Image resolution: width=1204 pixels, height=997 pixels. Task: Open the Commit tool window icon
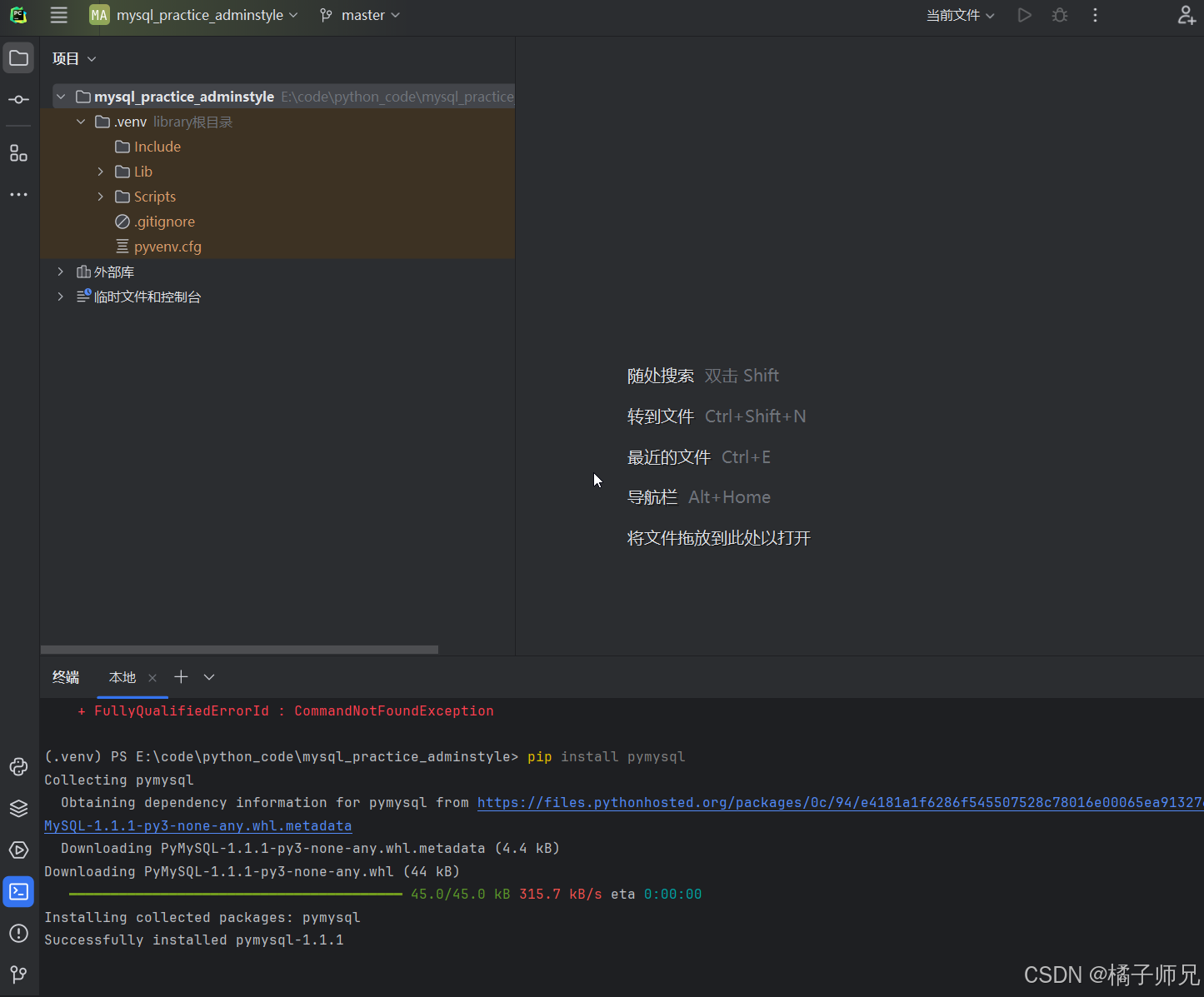18,99
